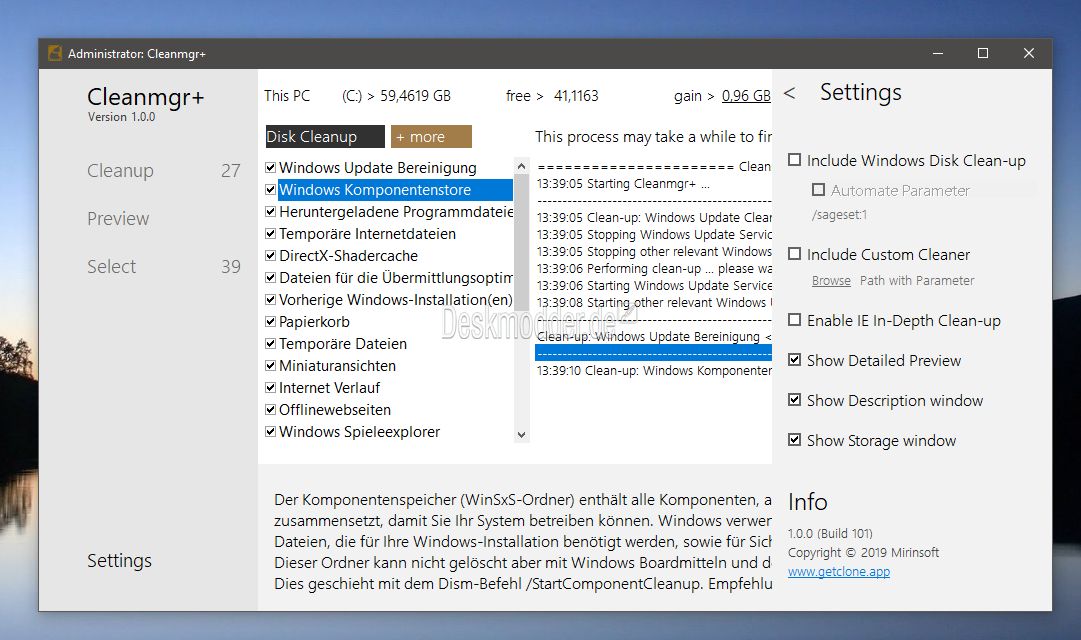
Task: Collapse Settings panel with back arrow
Action: (790, 93)
